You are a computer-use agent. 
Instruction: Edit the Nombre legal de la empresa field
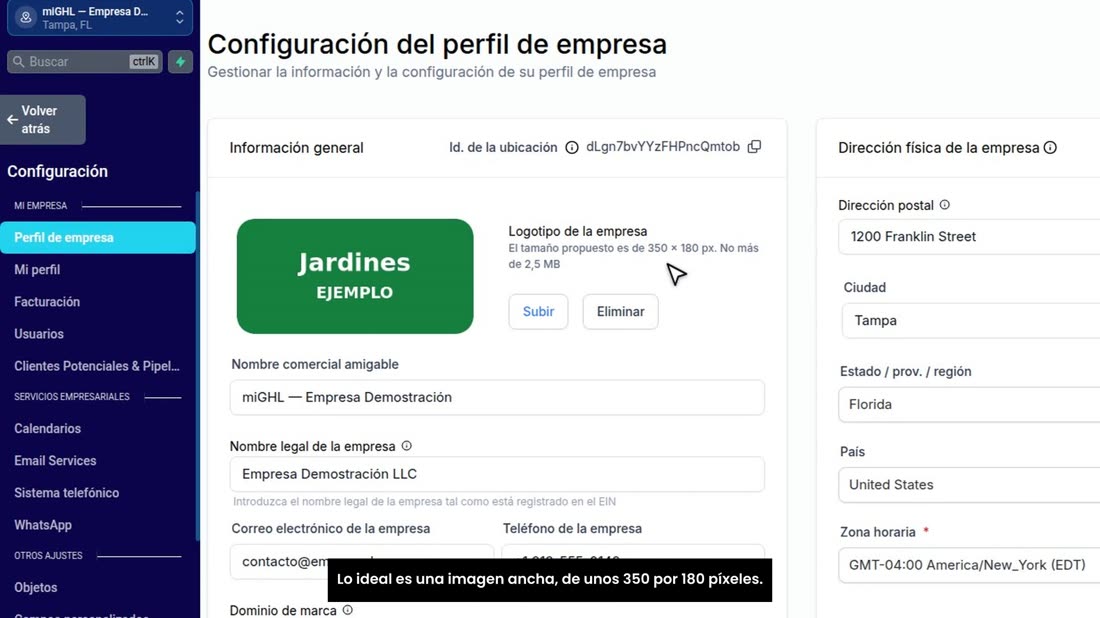click(x=497, y=474)
